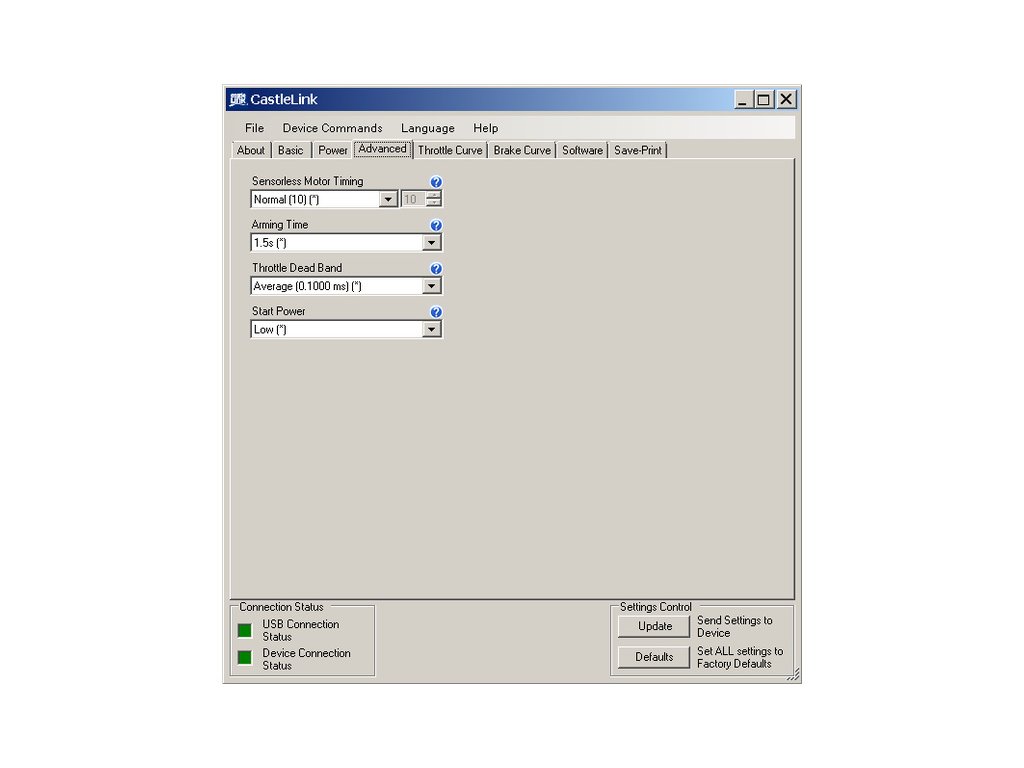Image resolution: width=1024 pixels, height=768 pixels.
Task: Switch to the About tab
Action: tap(251, 150)
